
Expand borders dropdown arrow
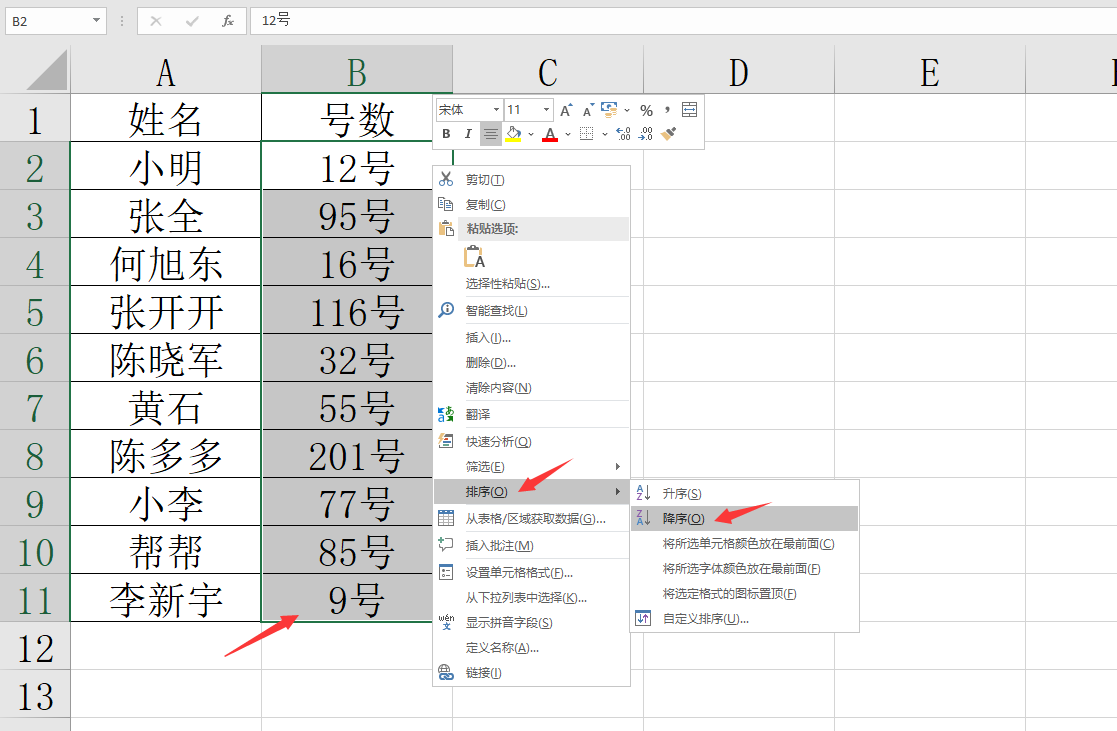[x=604, y=134]
